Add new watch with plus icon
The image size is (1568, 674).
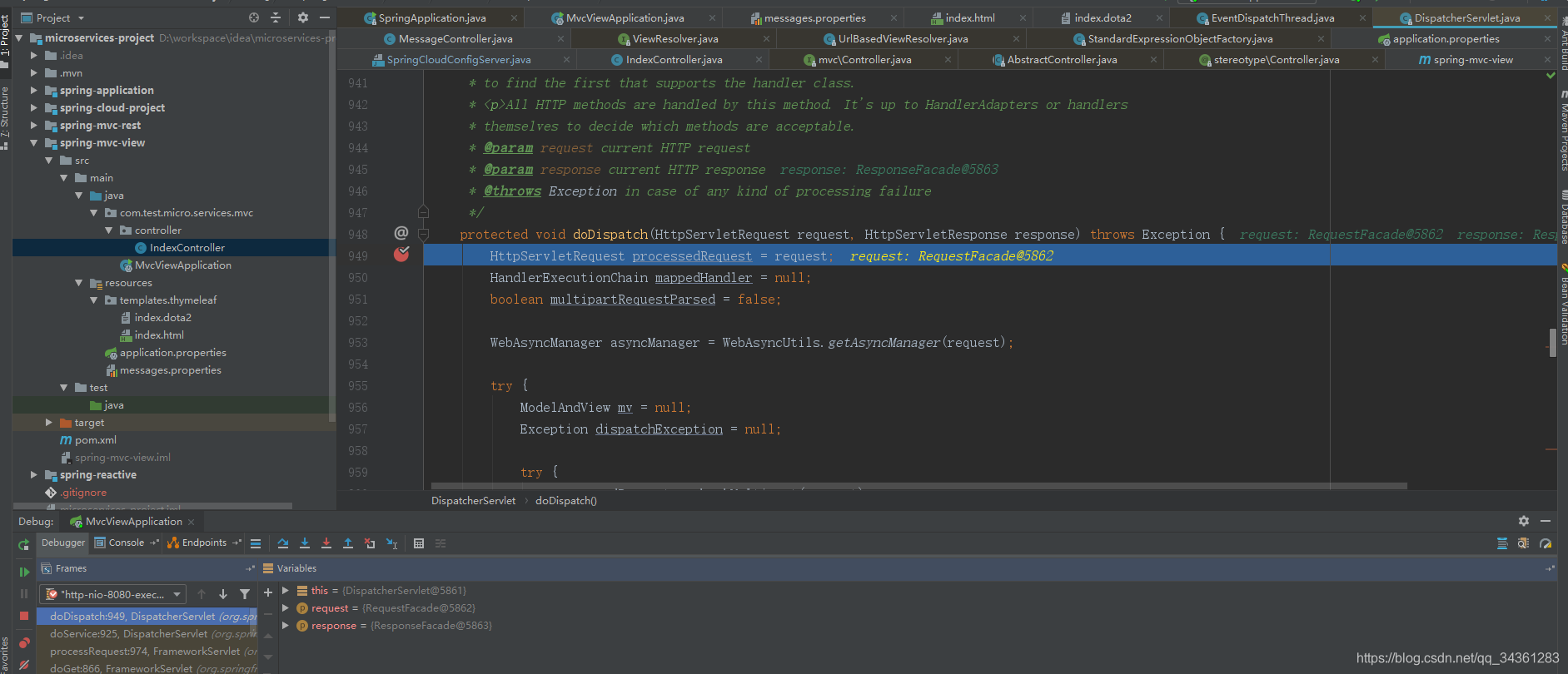[268, 592]
